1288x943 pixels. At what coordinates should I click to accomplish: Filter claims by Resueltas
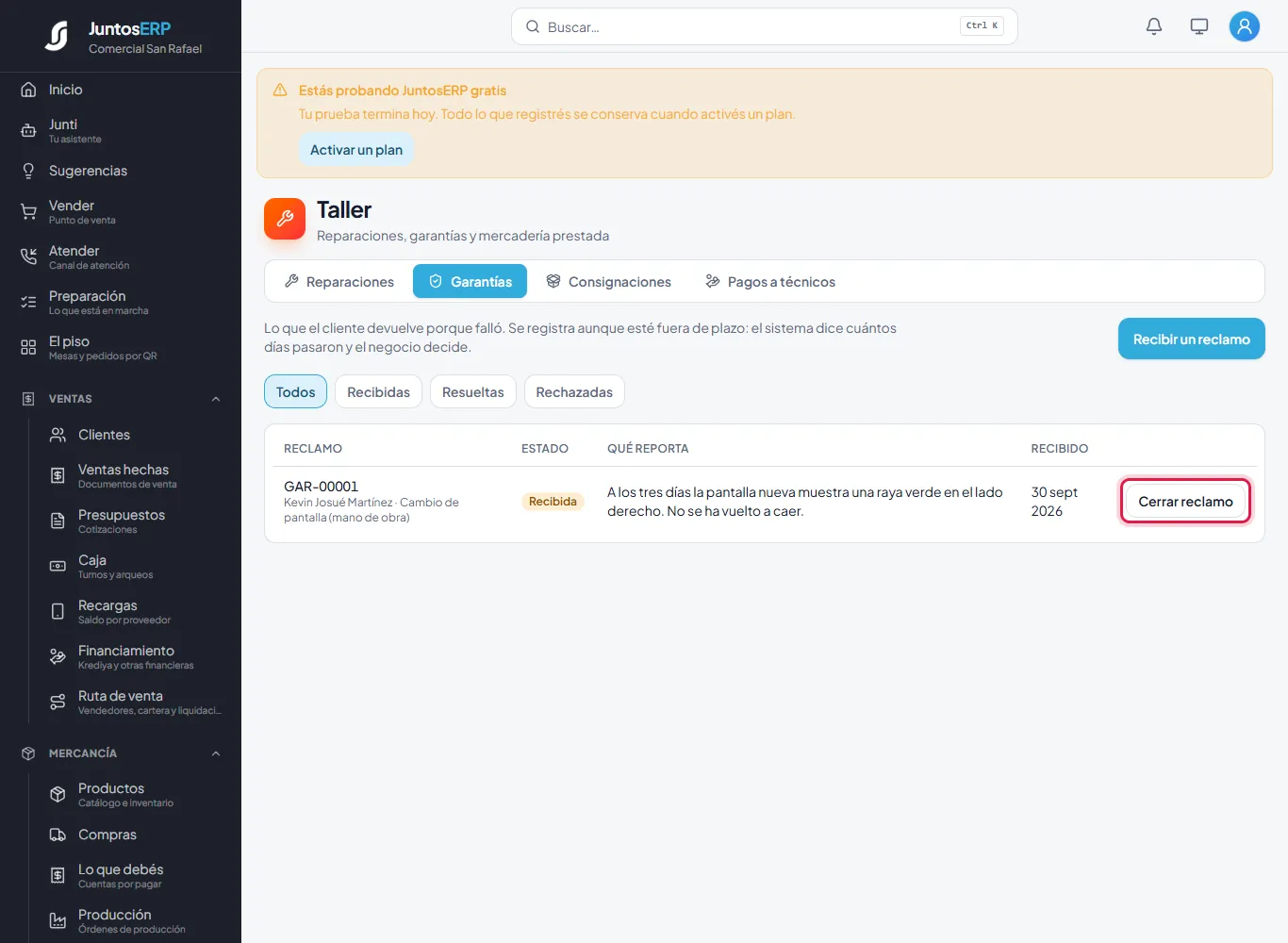[x=473, y=391]
